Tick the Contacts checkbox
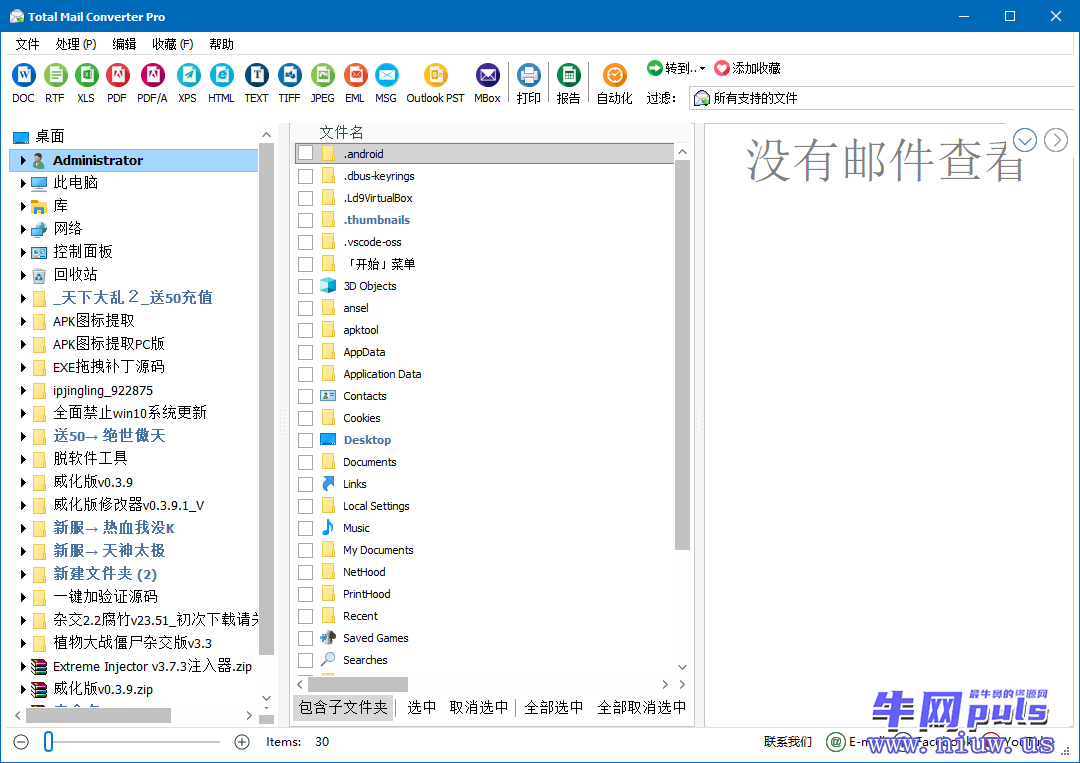The height and width of the screenshot is (763, 1080). coord(306,396)
